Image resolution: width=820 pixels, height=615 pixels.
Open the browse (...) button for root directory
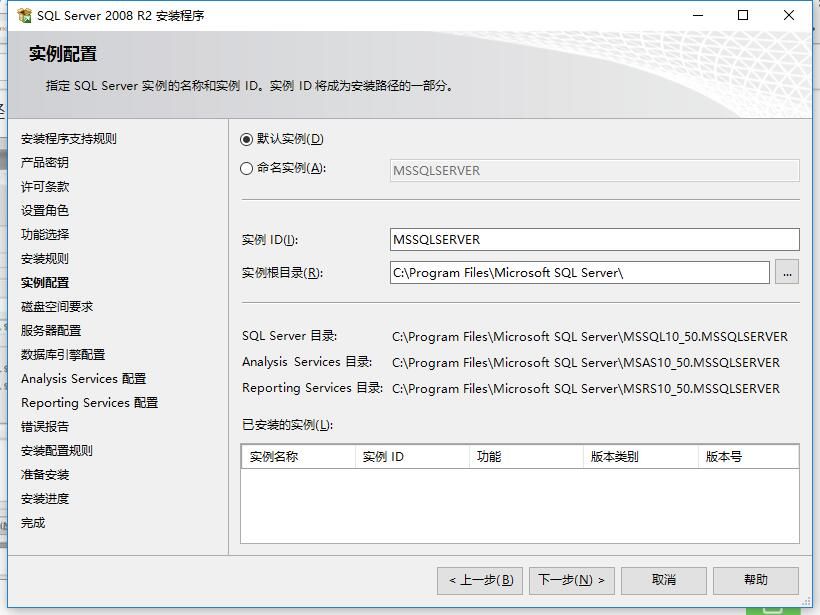click(787, 272)
